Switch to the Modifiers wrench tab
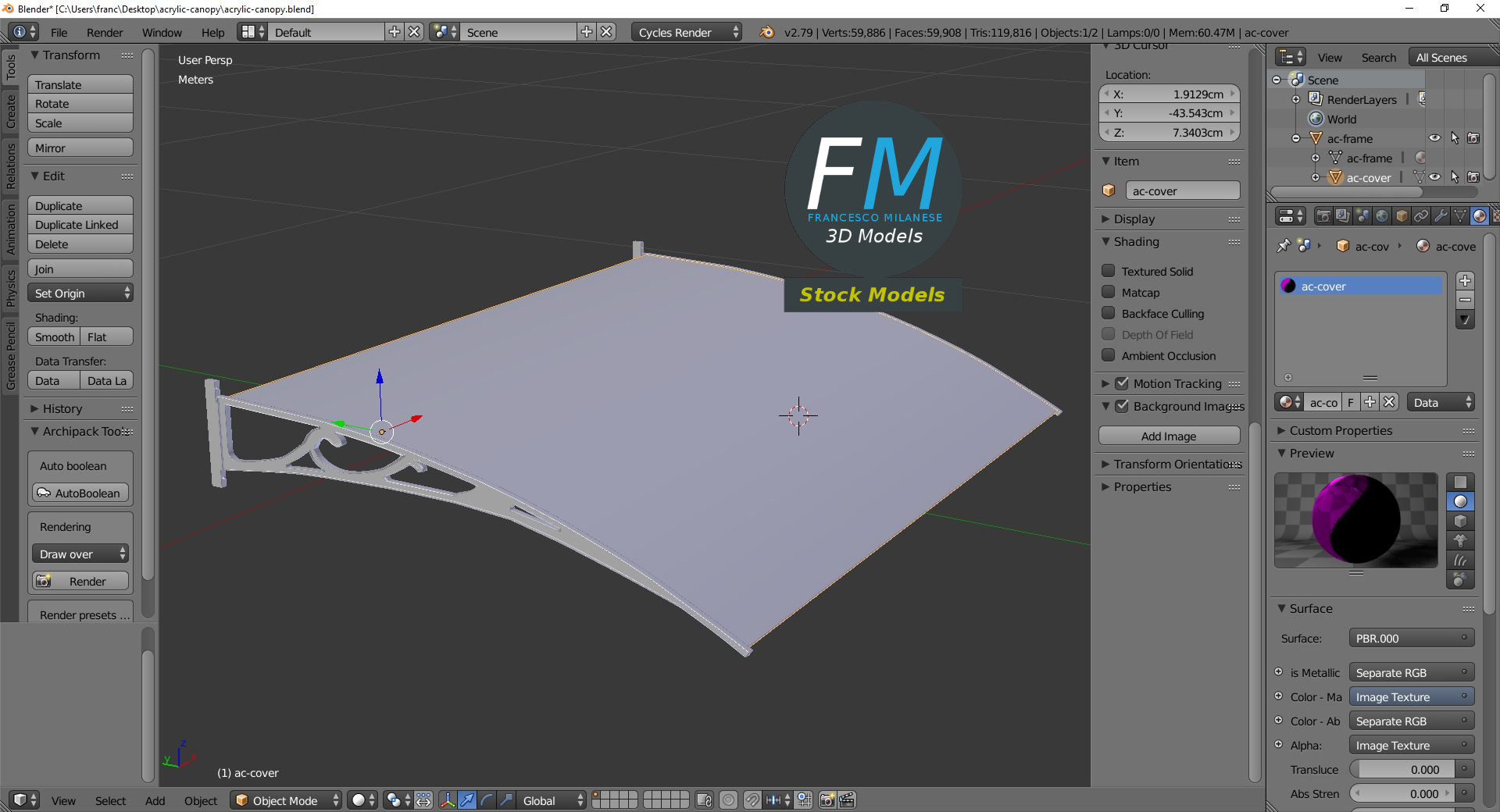The image size is (1500, 812). click(x=1441, y=215)
